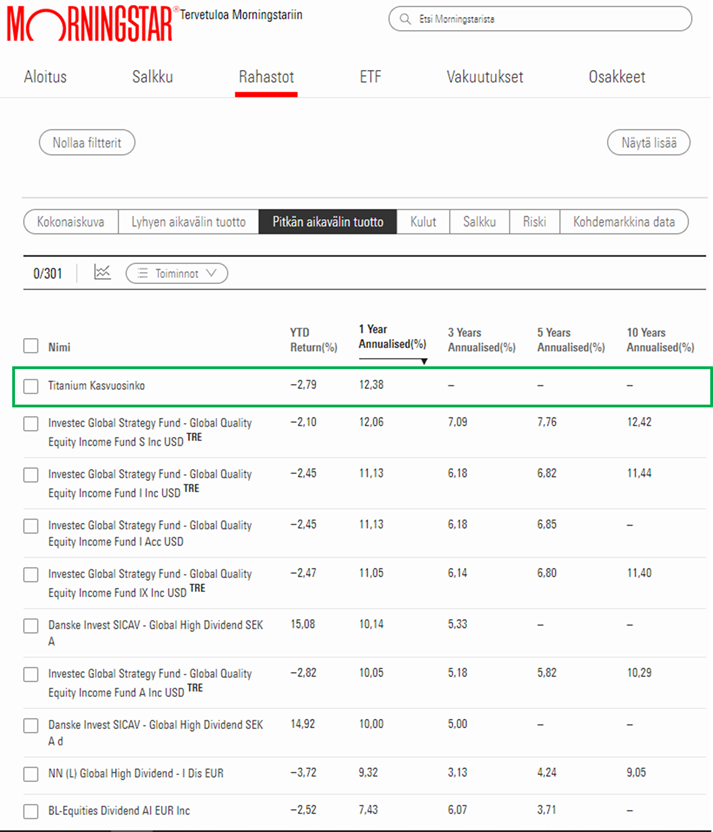Click the Näytä lisää button

pos(649,142)
